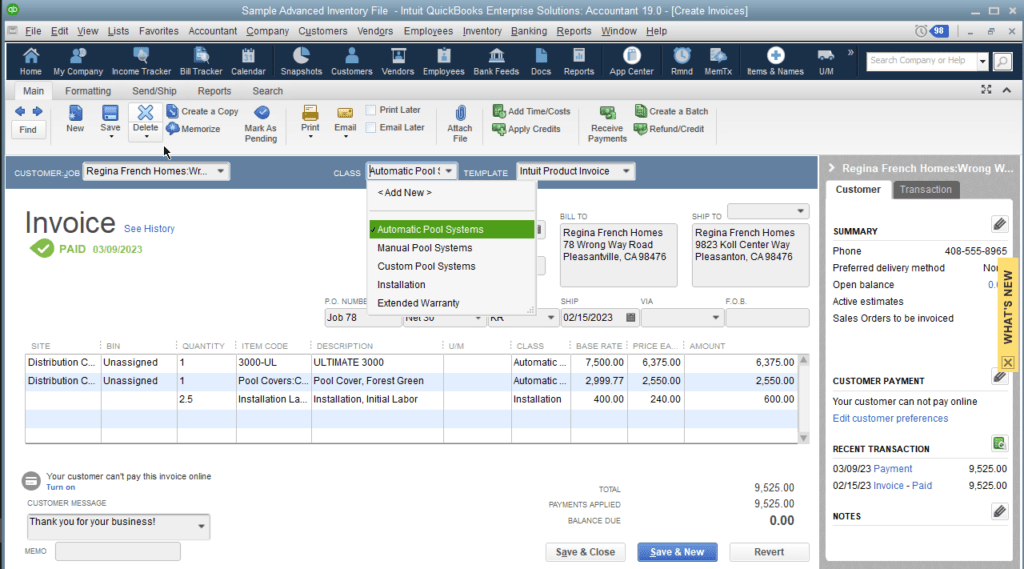Collapse the Regina French Homes side panel
This screenshot has width=1024, height=569.
point(831,168)
